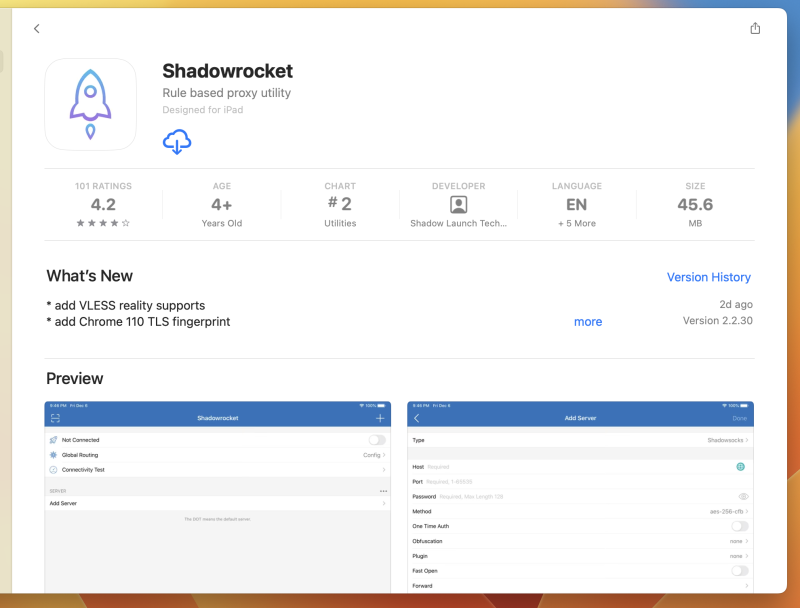This screenshot has height=608, width=800.
Task: Expand Config chevron in Global Routing row
Action: 384,455
